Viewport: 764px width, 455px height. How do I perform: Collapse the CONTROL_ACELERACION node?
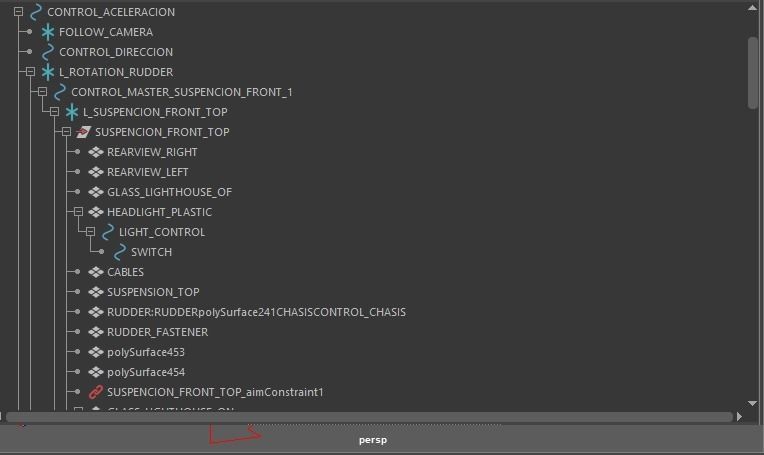tap(18, 12)
